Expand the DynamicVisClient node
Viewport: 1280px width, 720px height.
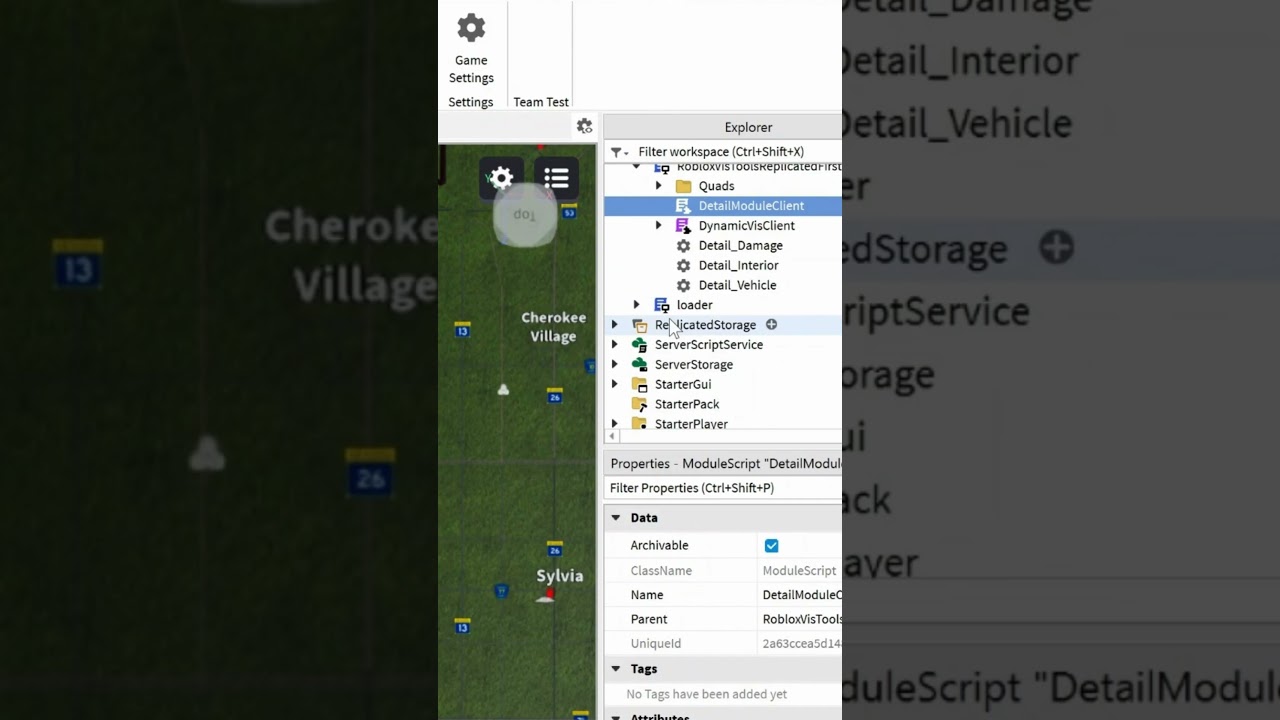pyautogui.click(x=658, y=226)
